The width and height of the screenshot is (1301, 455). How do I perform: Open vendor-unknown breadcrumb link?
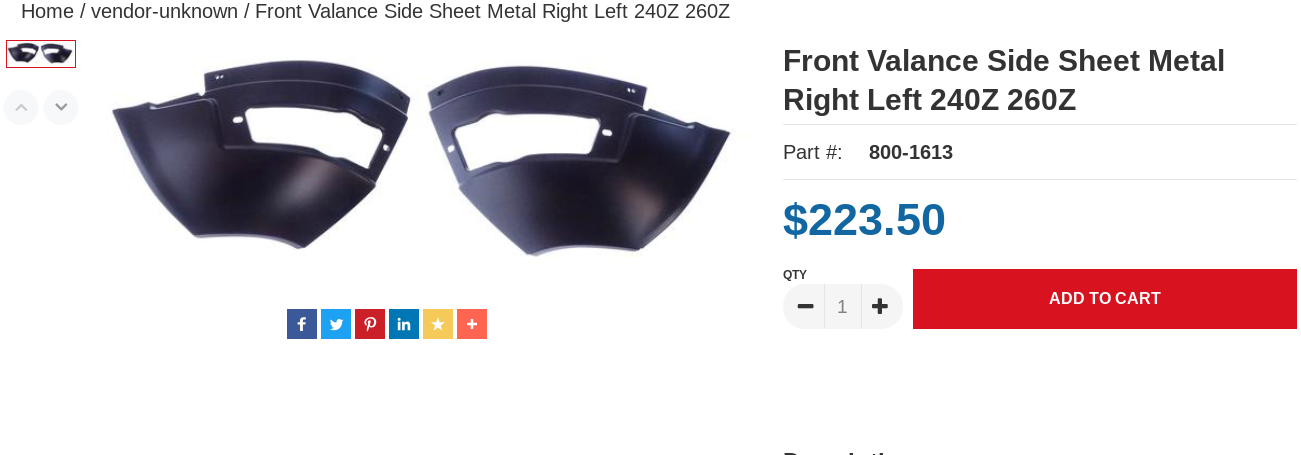click(164, 12)
